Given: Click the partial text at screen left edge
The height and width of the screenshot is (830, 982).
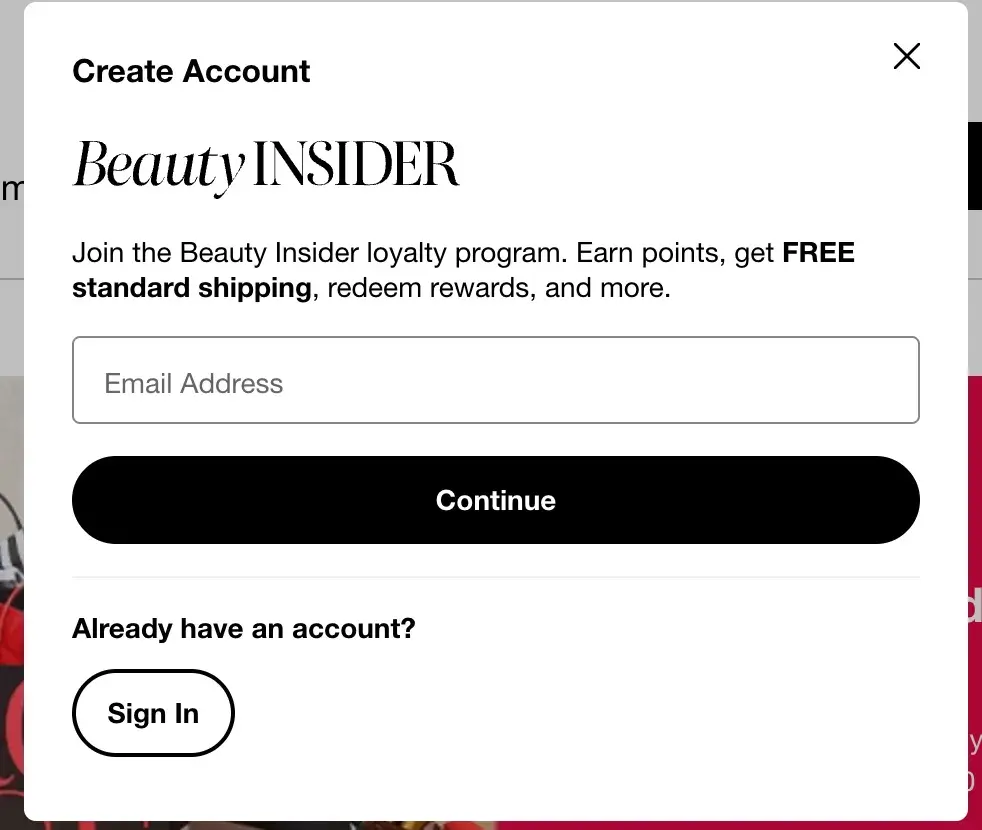Looking at the screenshot, I should (12, 190).
